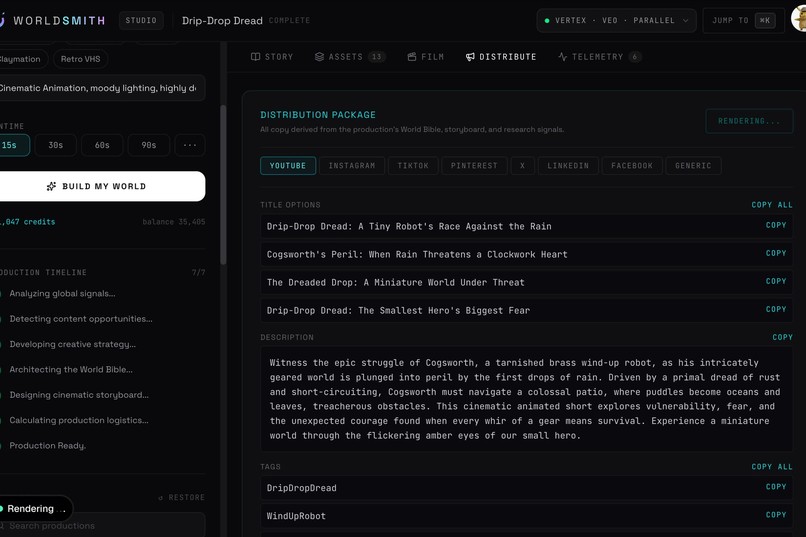The width and height of the screenshot is (806, 537).
Task: Click the Distribute megaphone icon
Action: click(x=470, y=57)
